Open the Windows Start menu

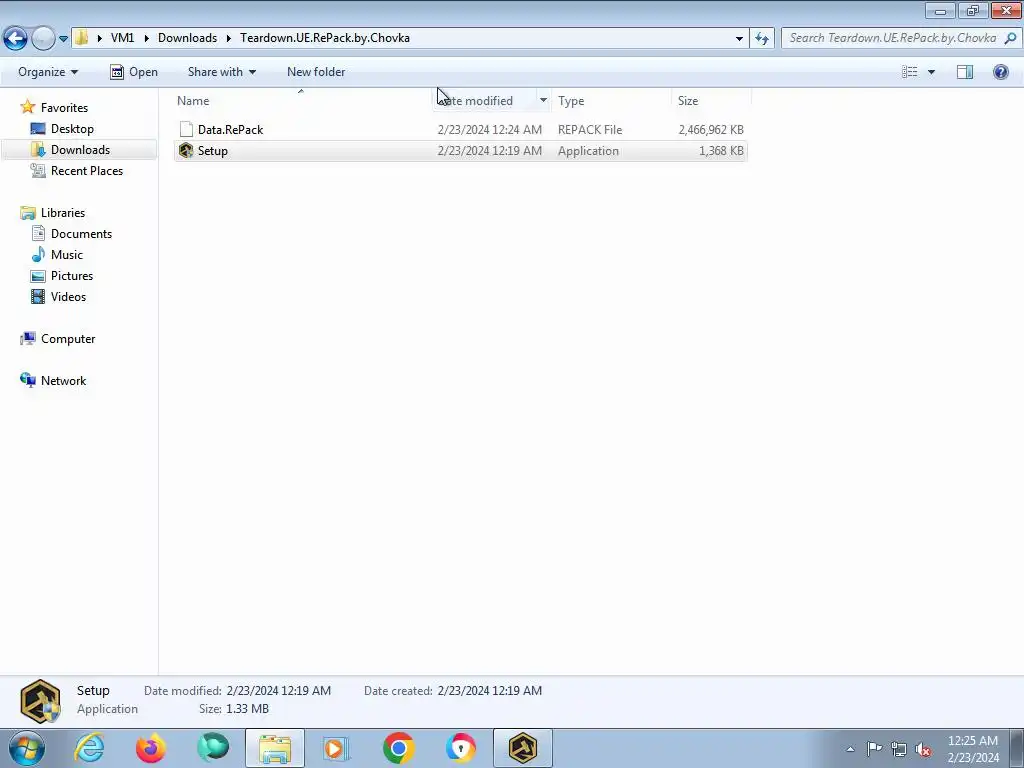tap(27, 748)
